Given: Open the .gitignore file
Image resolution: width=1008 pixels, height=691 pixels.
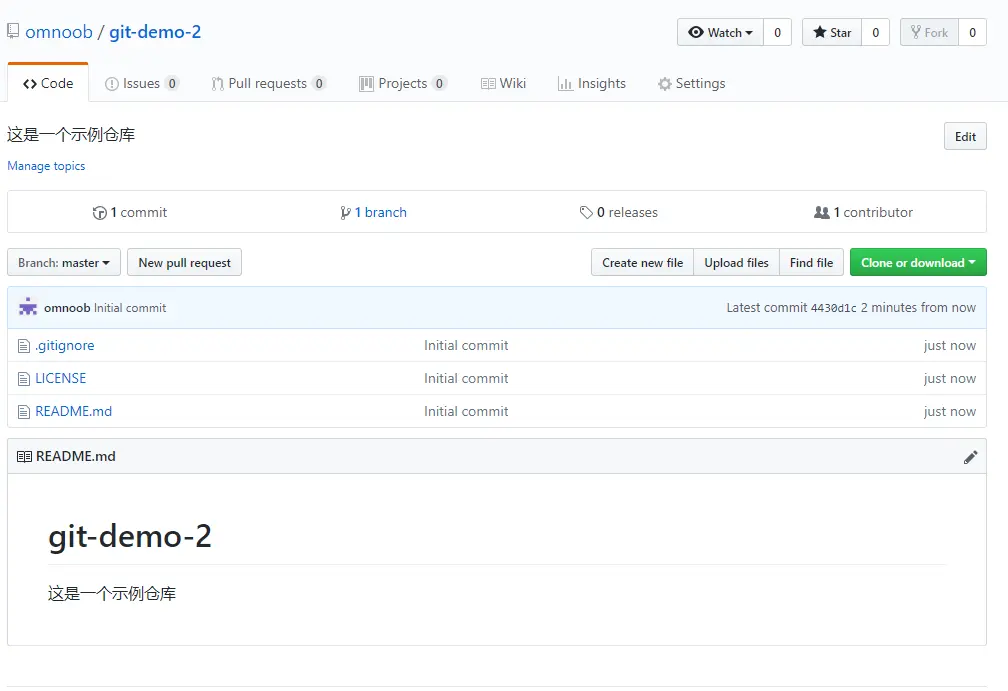Looking at the screenshot, I should coord(65,346).
